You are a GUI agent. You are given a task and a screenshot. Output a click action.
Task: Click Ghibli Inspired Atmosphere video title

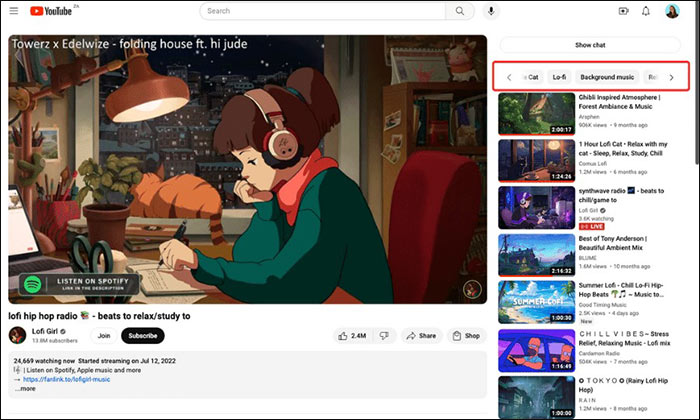coord(620,102)
